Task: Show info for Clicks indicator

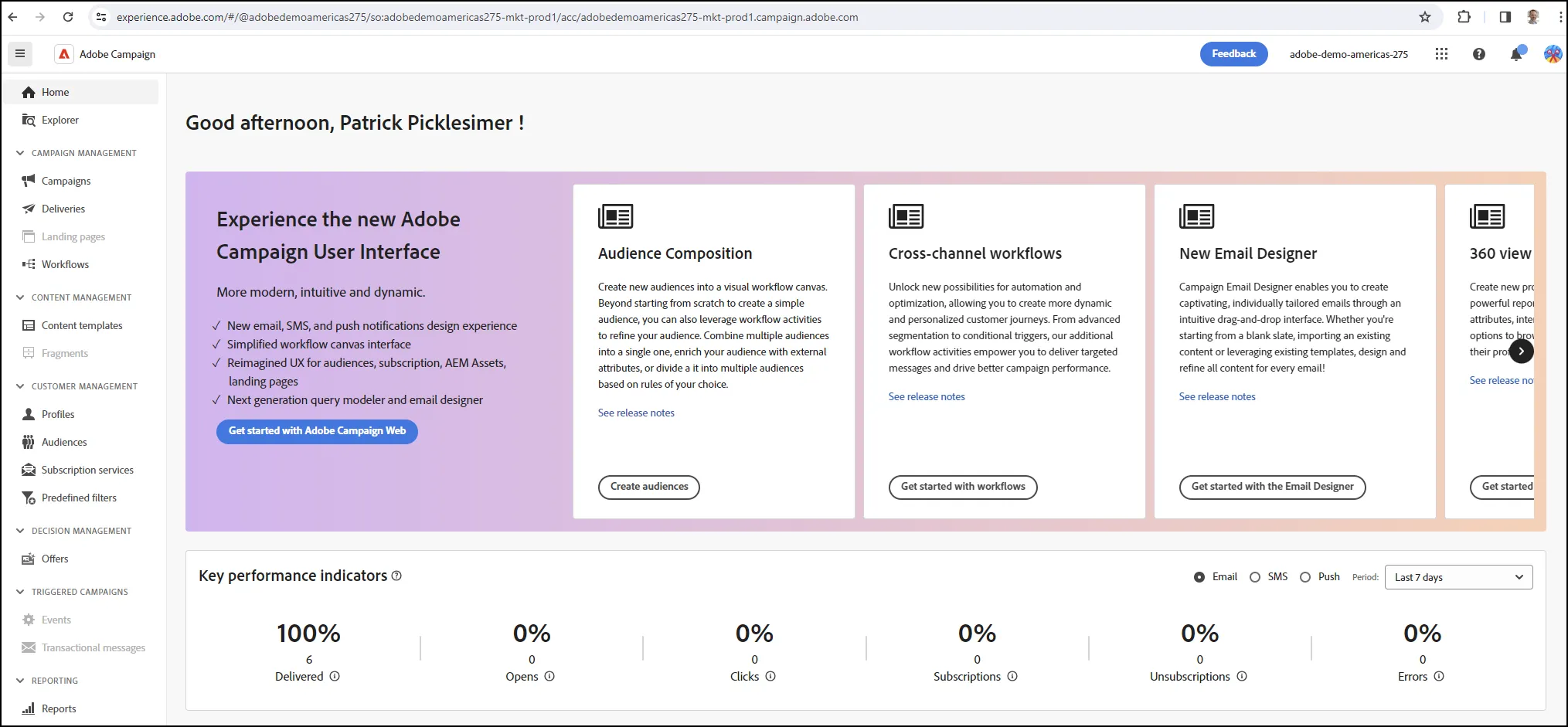Action: 770,676
